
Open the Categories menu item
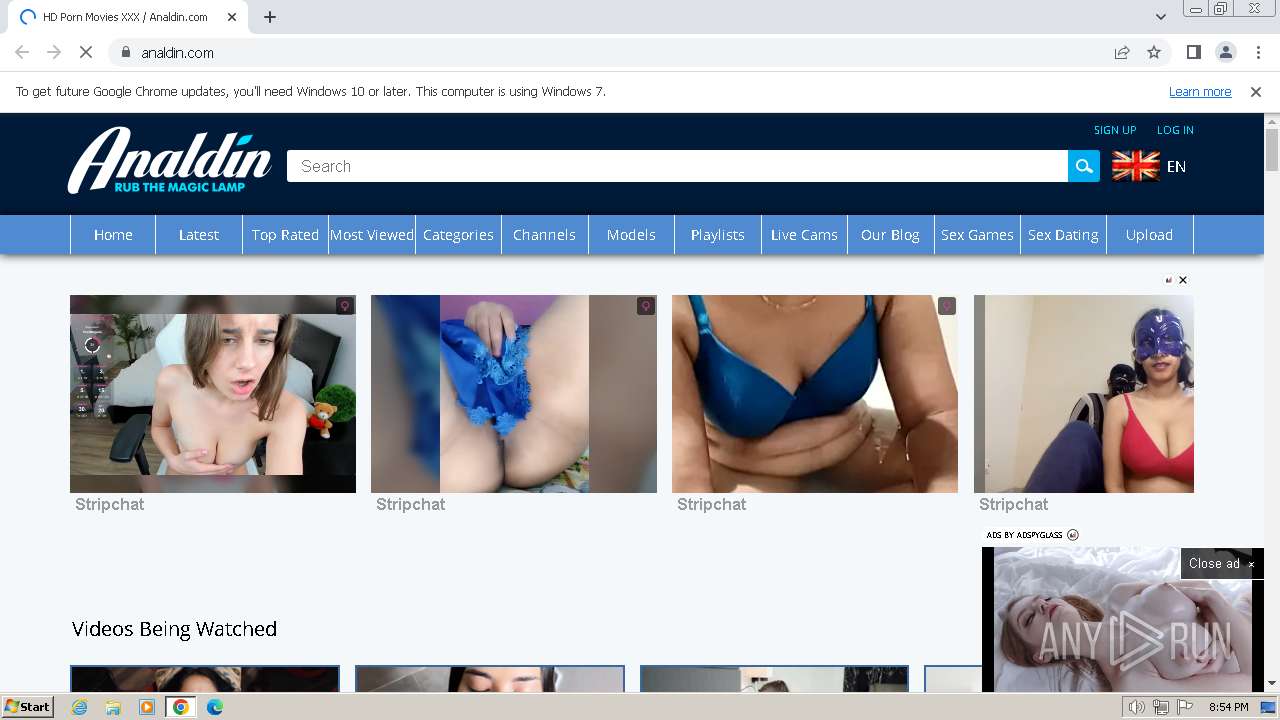click(x=458, y=235)
